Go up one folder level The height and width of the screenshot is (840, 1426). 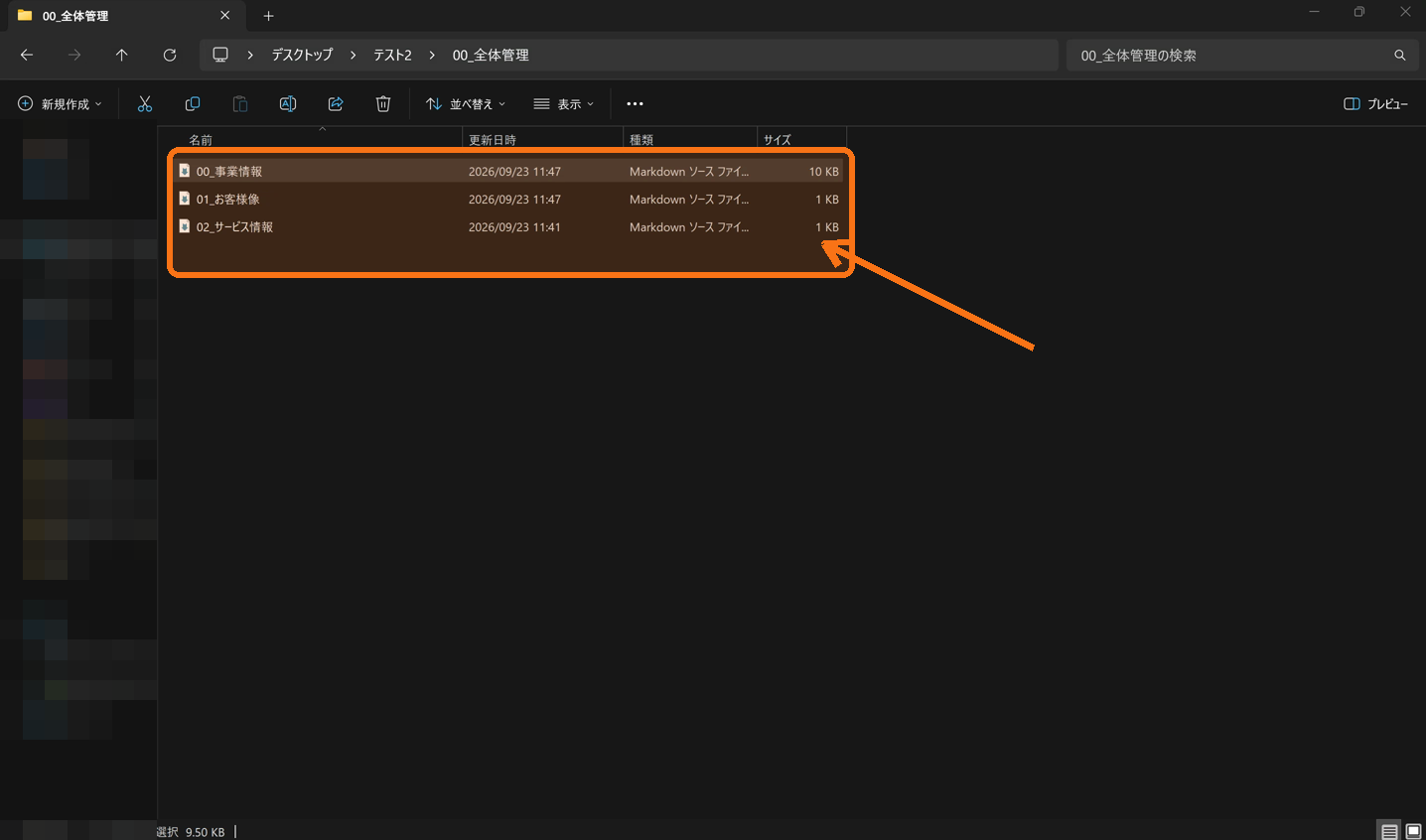(x=122, y=56)
